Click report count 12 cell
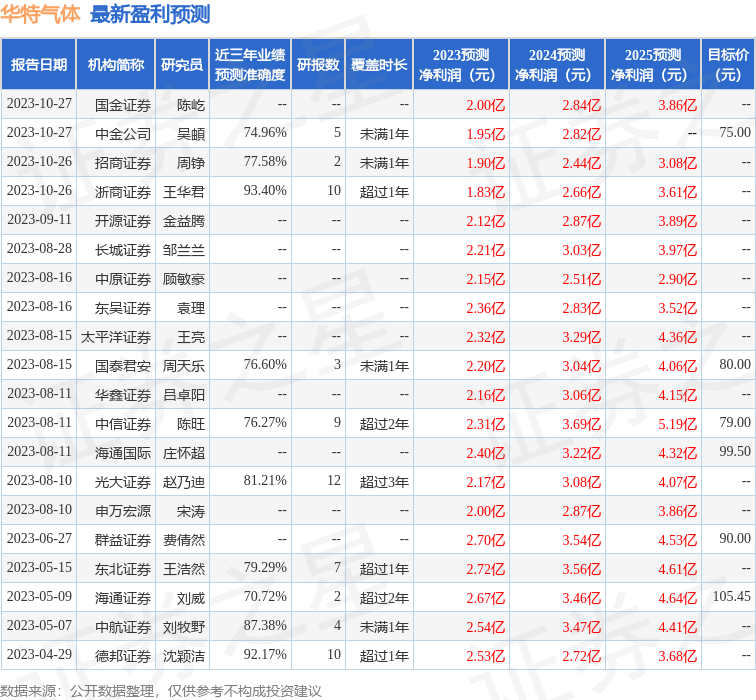Screen dimensions: 756x700 pos(334,480)
